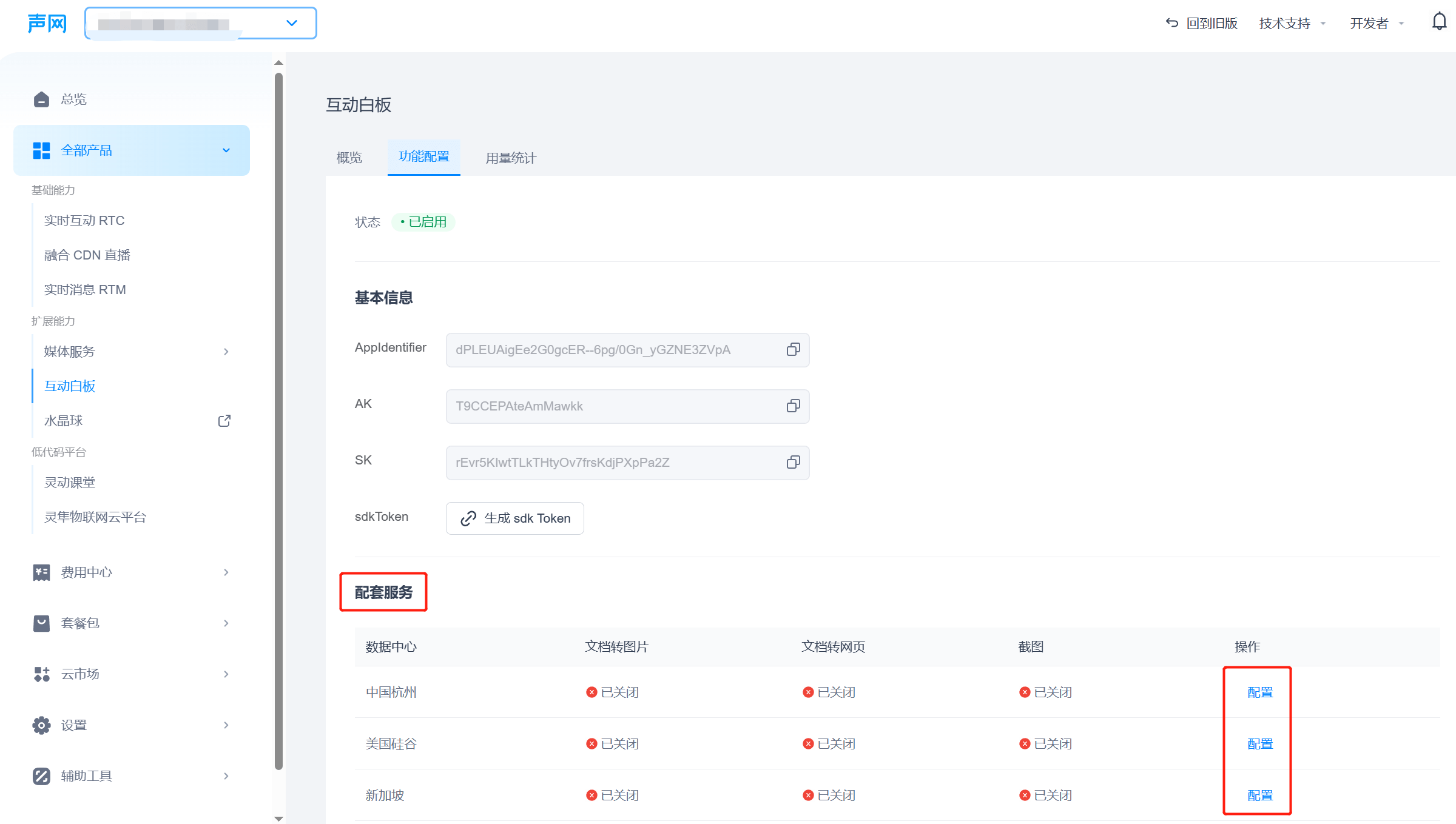Click the AK field
This screenshot has width=1456, height=824.
(627, 406)
